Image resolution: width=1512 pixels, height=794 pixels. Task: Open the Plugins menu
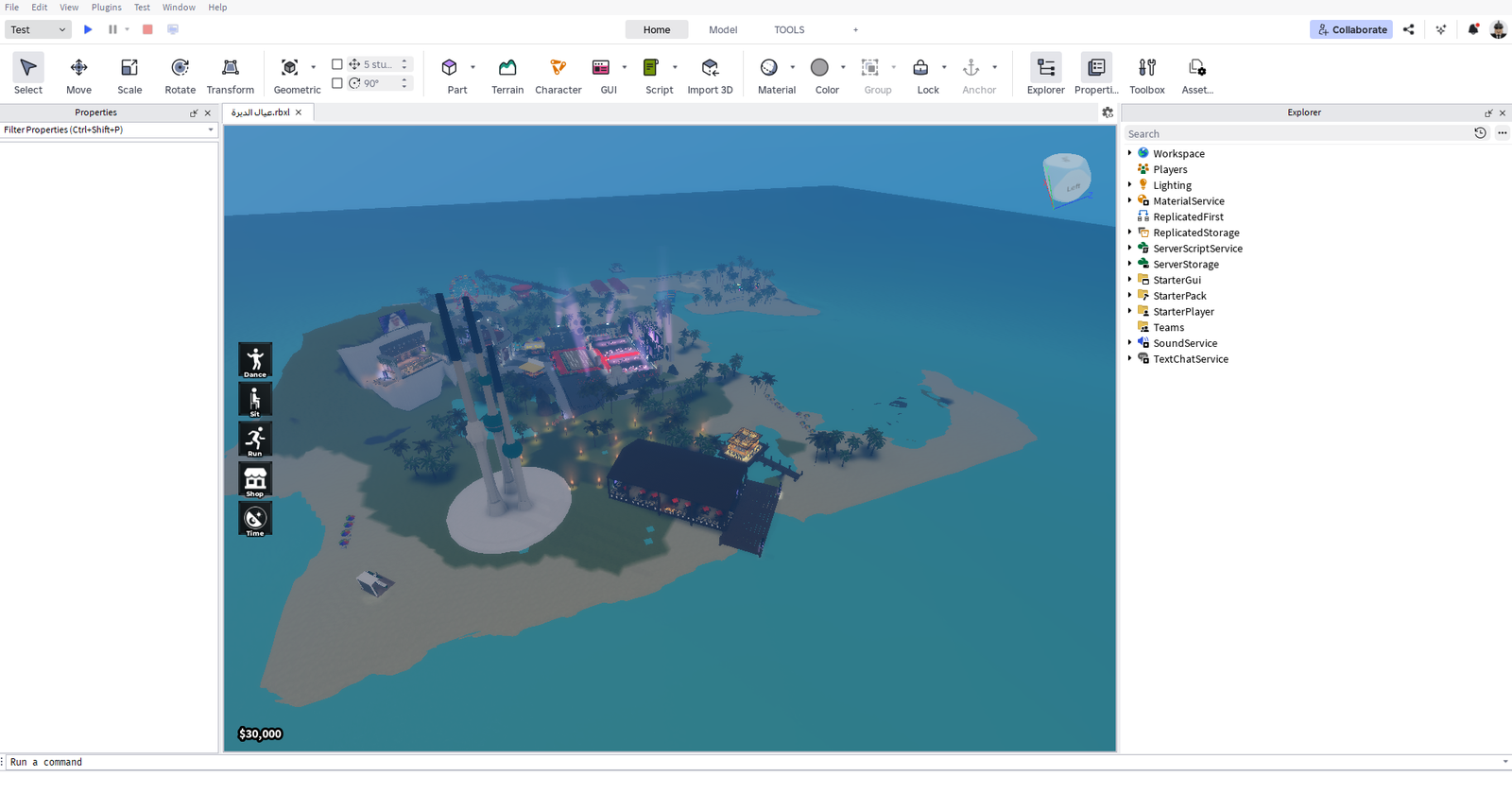tap(107, 7)
